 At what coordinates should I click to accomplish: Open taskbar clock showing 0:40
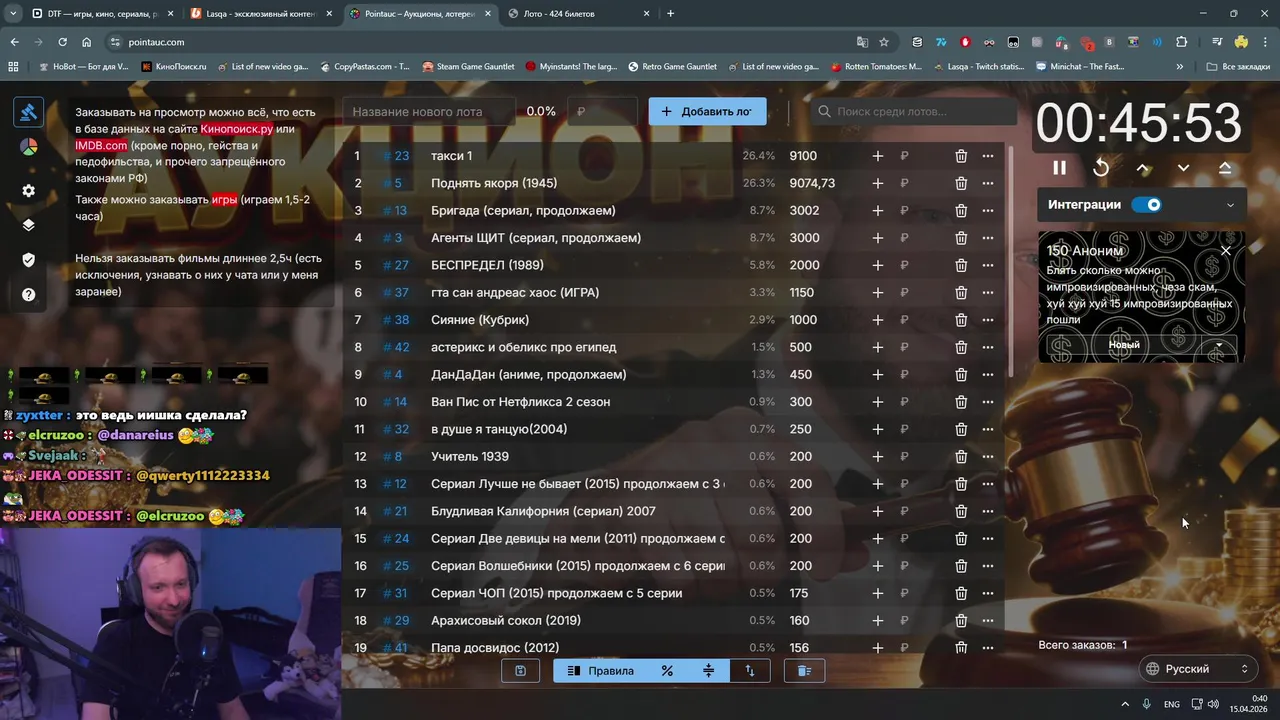[x=1250, y=704]
